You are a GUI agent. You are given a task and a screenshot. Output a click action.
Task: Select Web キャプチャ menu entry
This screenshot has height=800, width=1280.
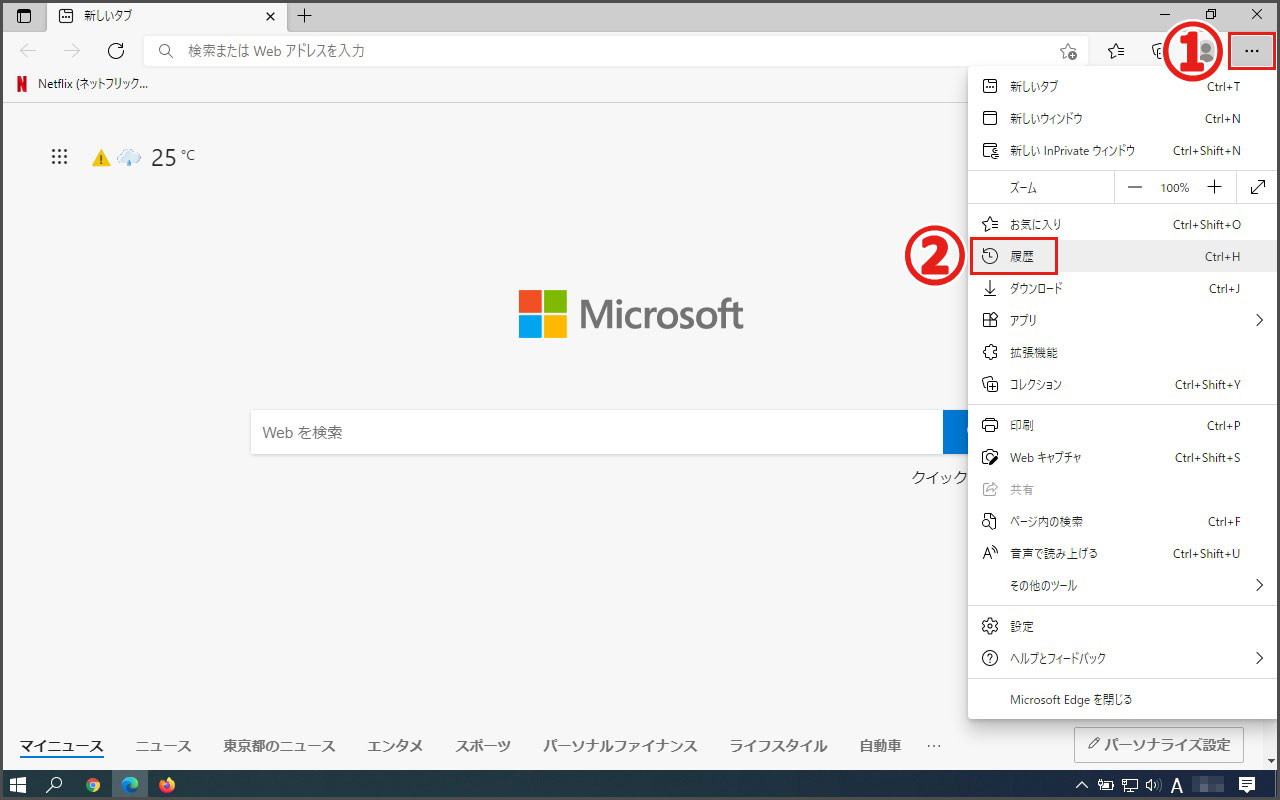(x=1120, y=457)
